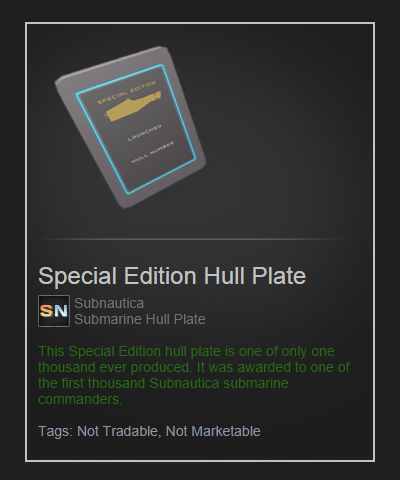Select the 'Not Marketable' tag
This screenshot has width=400, height=480.
213,431
